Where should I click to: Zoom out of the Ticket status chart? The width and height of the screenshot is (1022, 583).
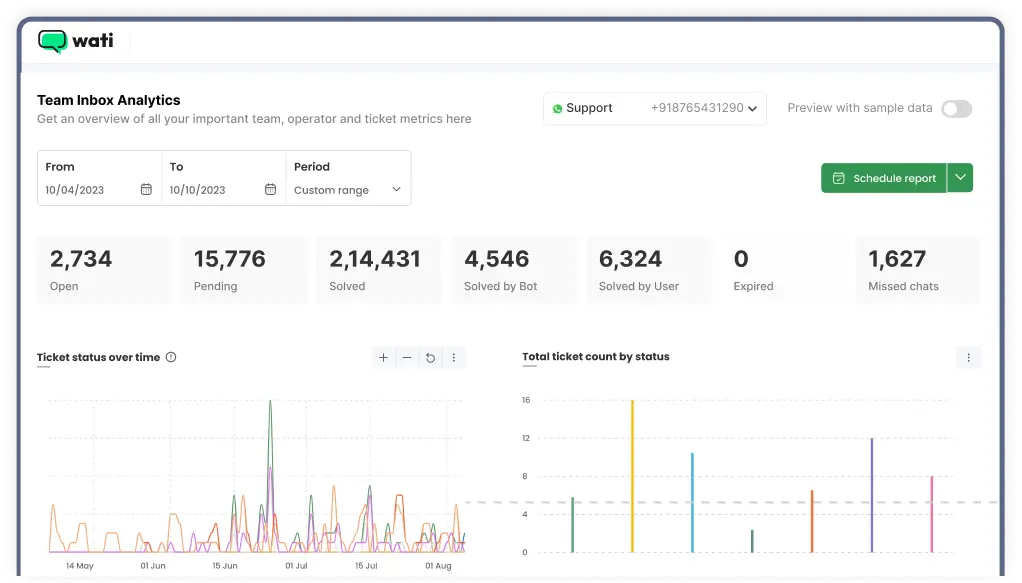pos(406,357)
